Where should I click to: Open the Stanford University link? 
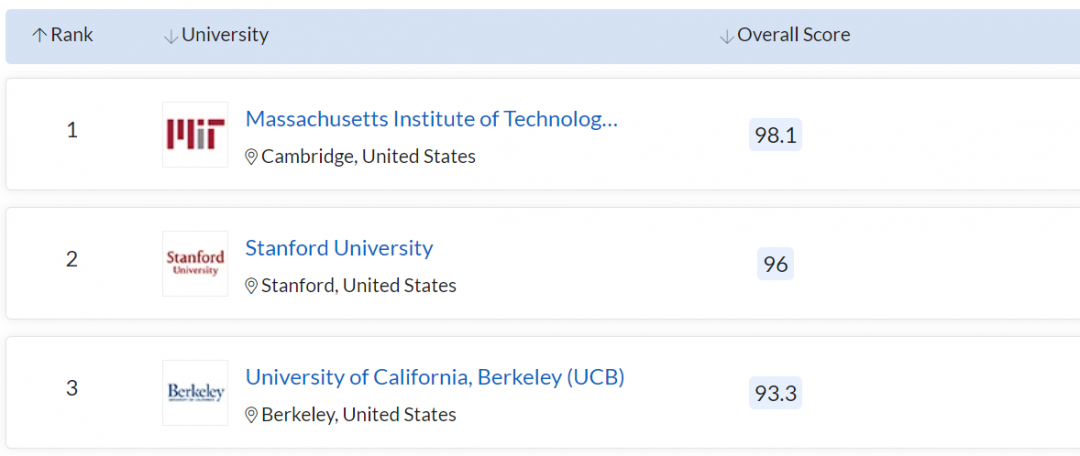[339, 248]
